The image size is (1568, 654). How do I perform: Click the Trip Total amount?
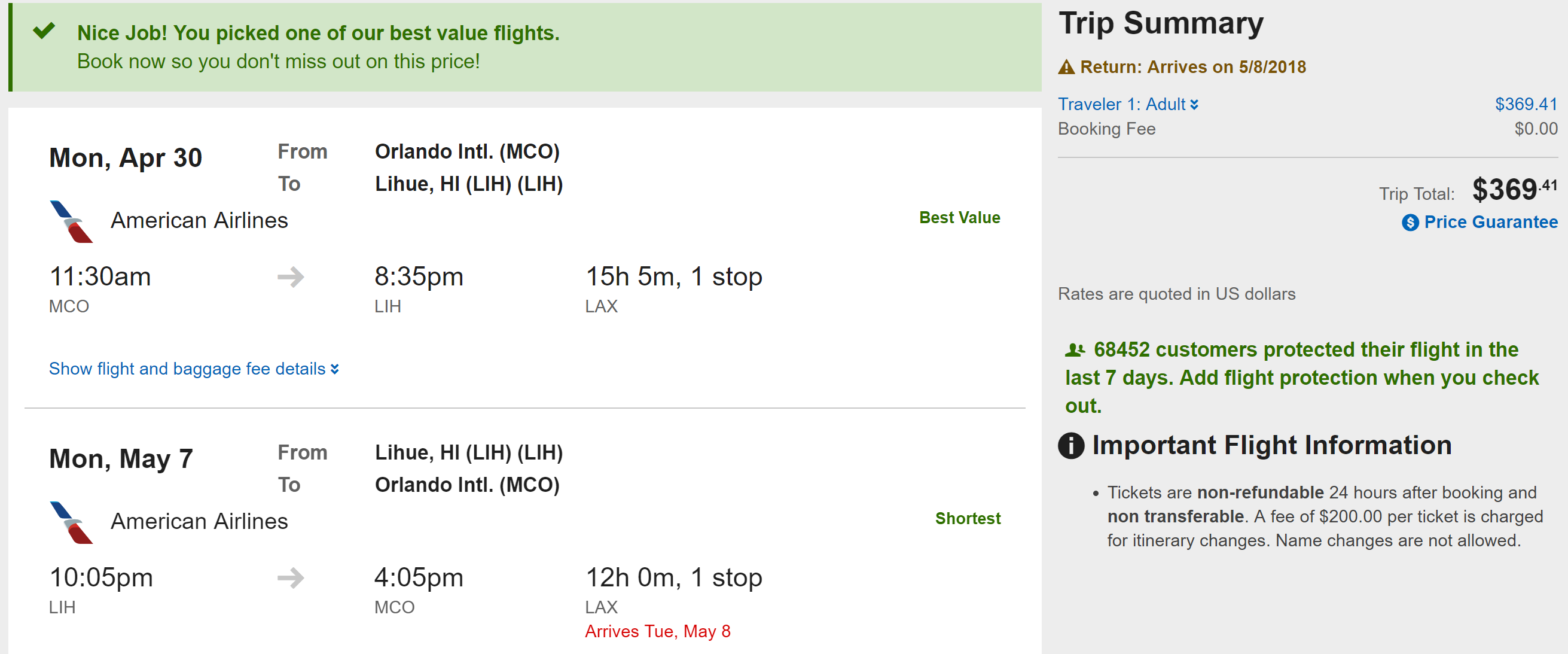click(1514, 190)
